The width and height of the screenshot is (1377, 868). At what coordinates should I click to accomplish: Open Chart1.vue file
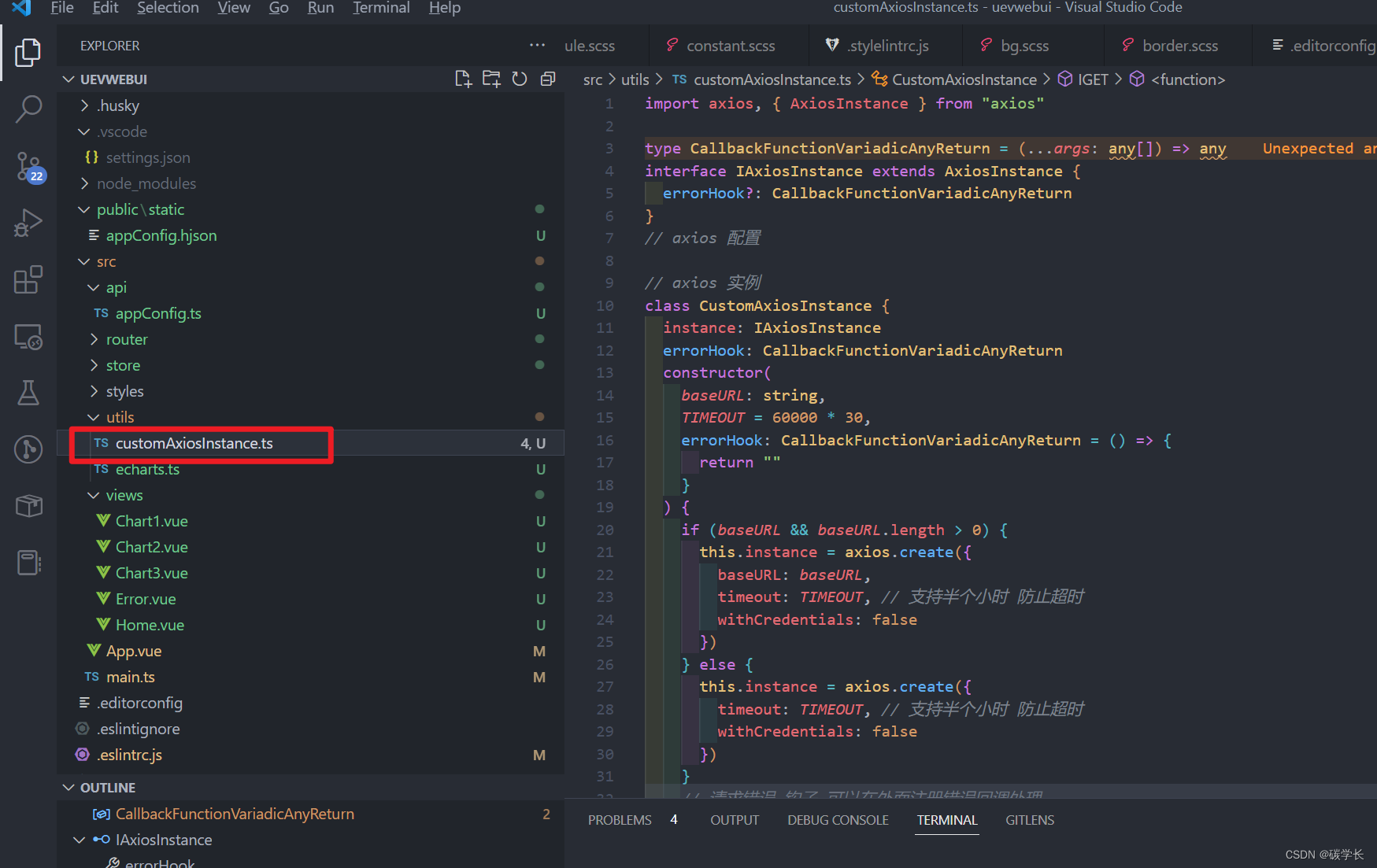(x=310, y=521)
